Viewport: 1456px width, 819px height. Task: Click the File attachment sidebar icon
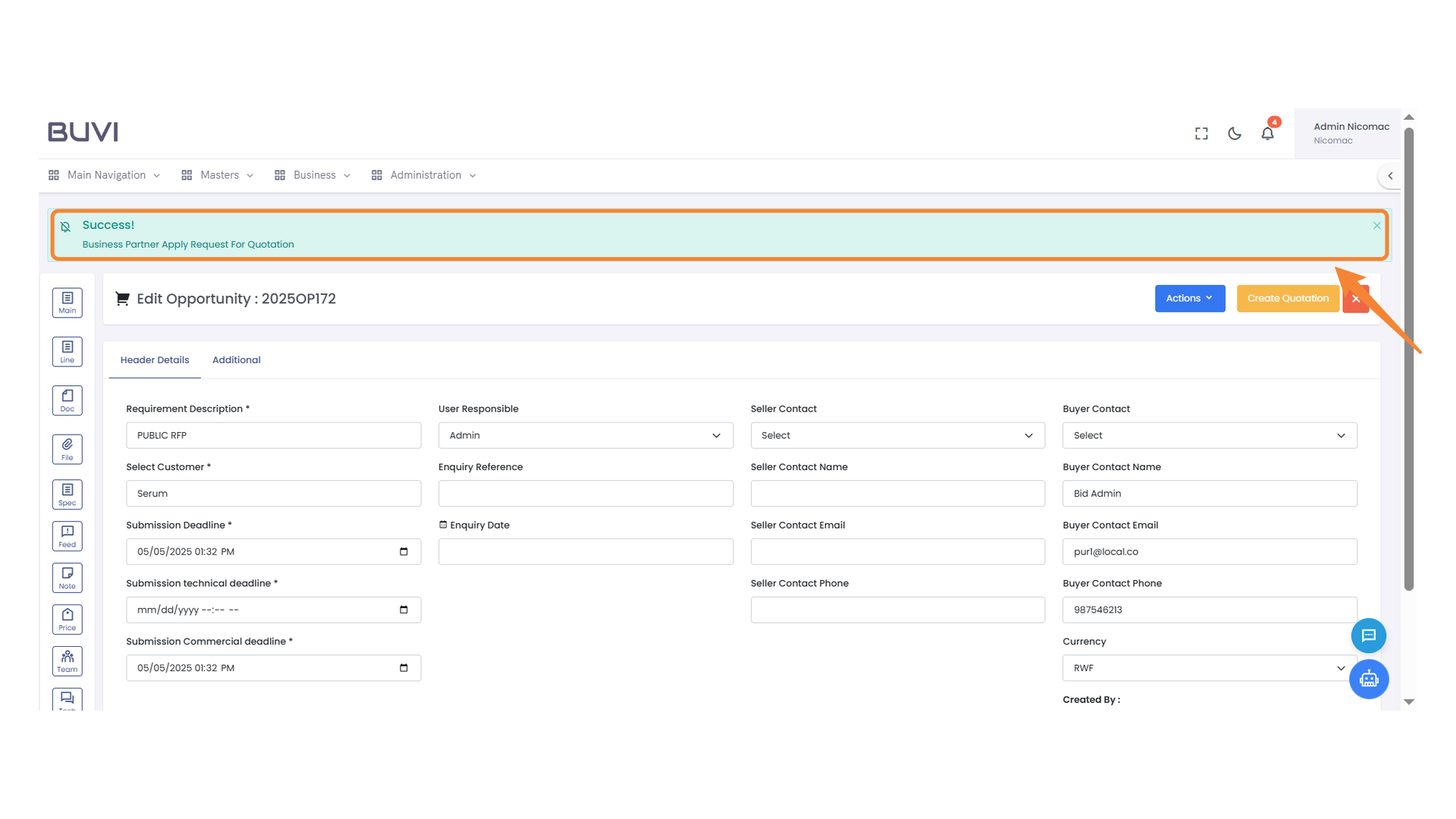click(67, 449)
